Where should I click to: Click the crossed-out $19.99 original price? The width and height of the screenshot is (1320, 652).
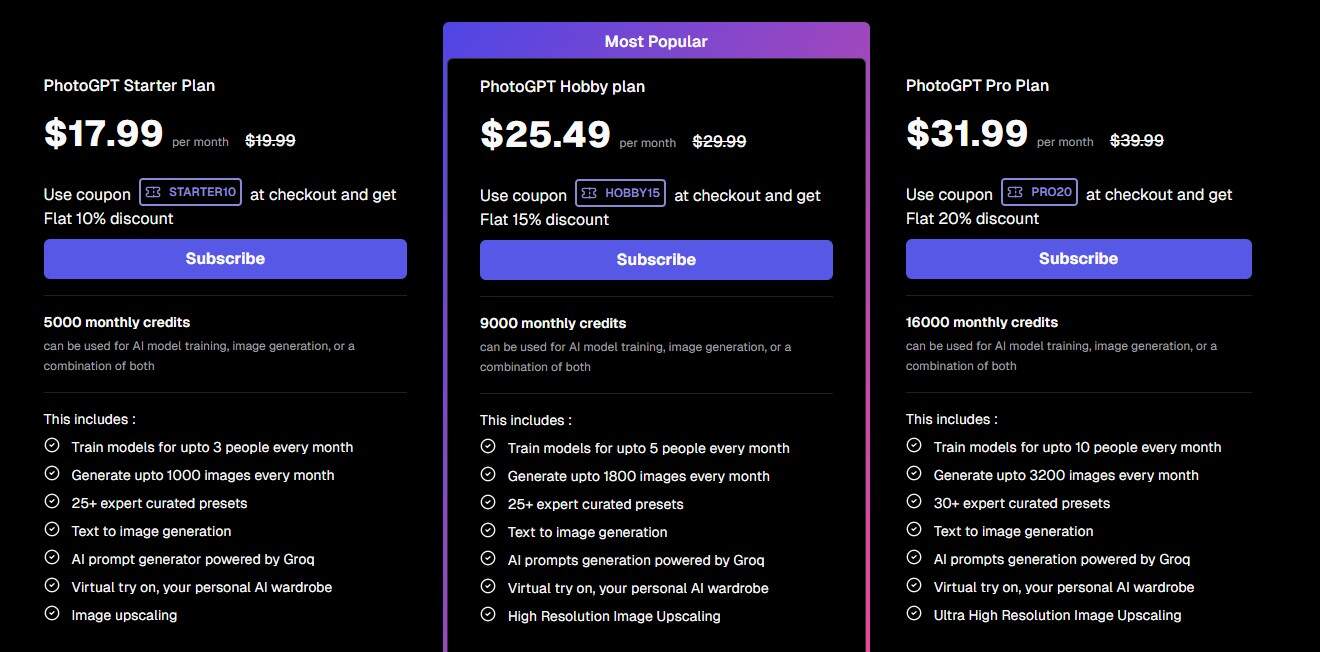point(270,140)
